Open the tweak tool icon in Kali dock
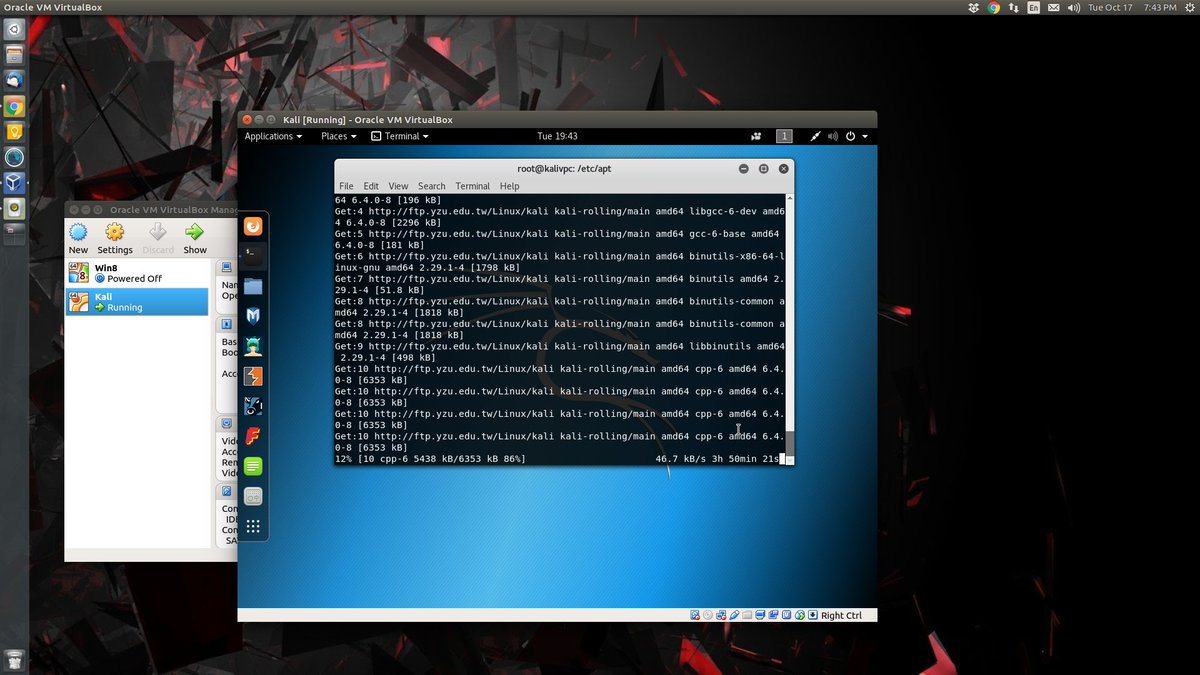Viewport: 1200px width, 675px height. click(253, 496)
